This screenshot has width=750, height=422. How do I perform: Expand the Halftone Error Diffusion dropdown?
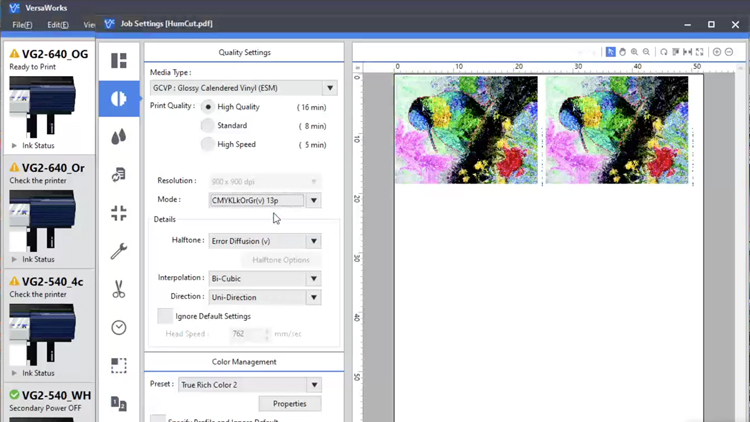313,241
